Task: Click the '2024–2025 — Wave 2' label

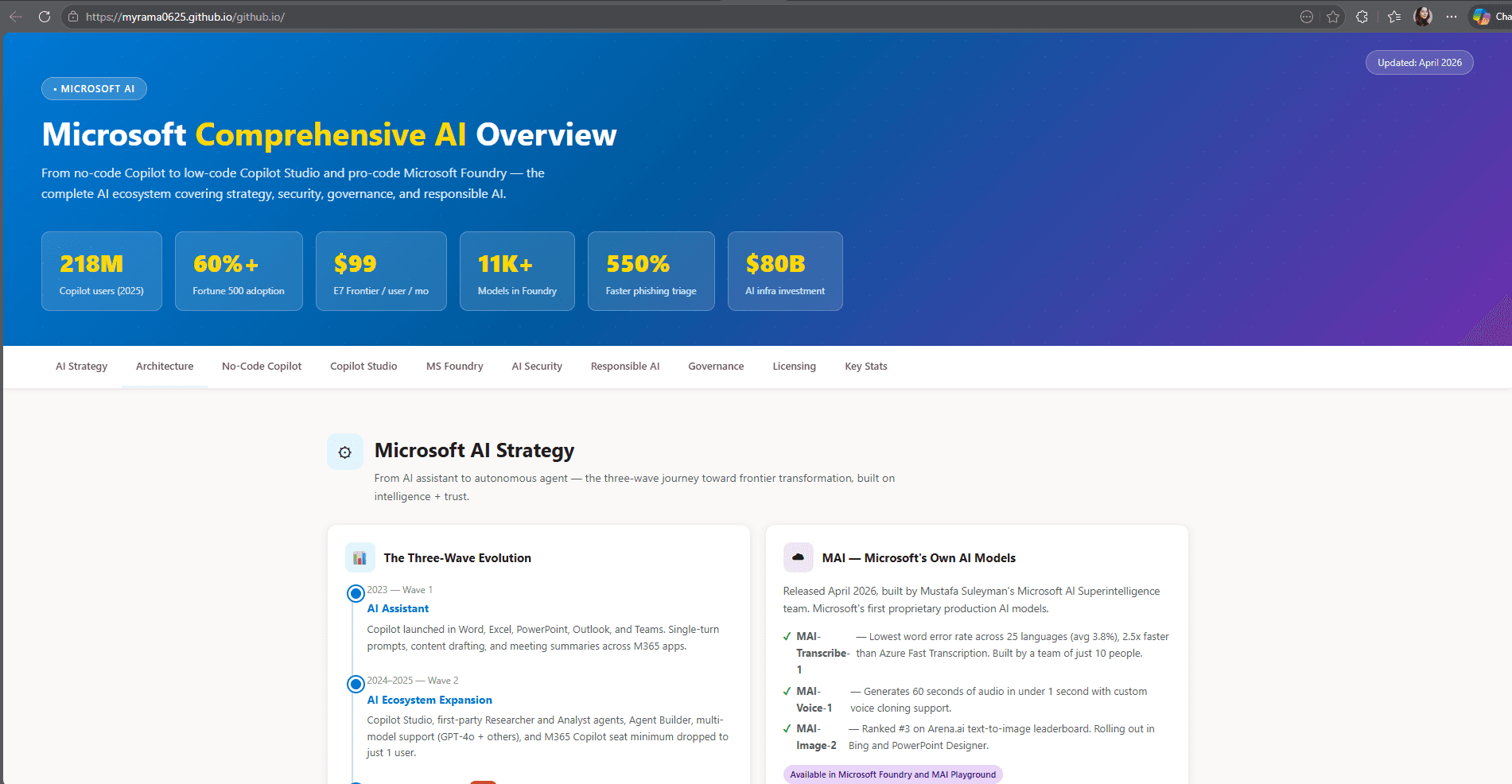Action: pos(413,681)
